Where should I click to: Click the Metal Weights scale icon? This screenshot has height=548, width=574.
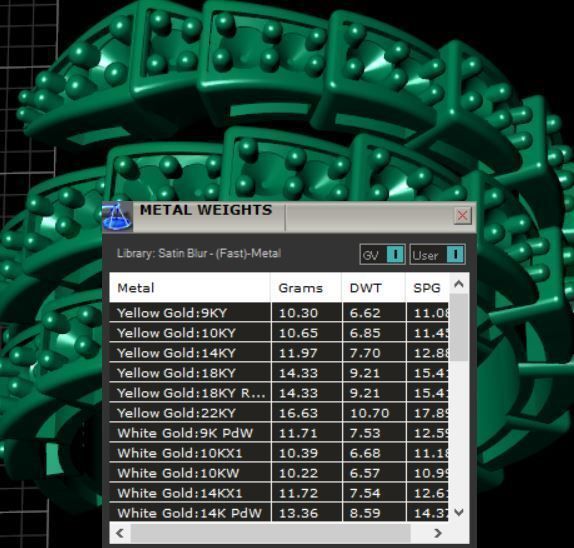pos(118,216)
